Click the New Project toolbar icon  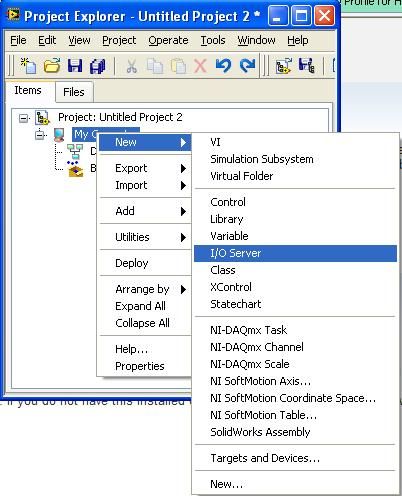point(28,65)
